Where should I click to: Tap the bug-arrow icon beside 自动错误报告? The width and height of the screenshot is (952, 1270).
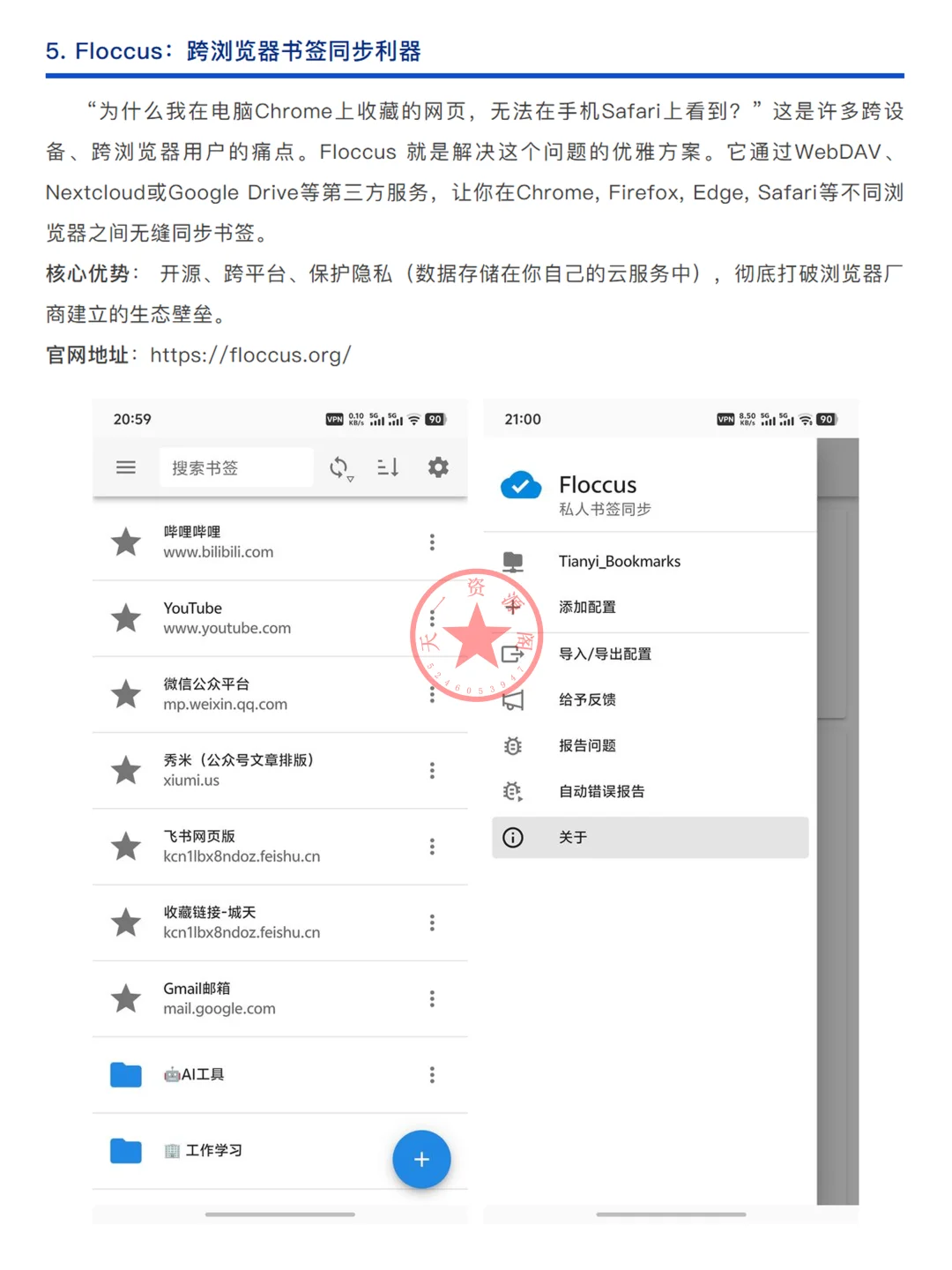point(513,791)
